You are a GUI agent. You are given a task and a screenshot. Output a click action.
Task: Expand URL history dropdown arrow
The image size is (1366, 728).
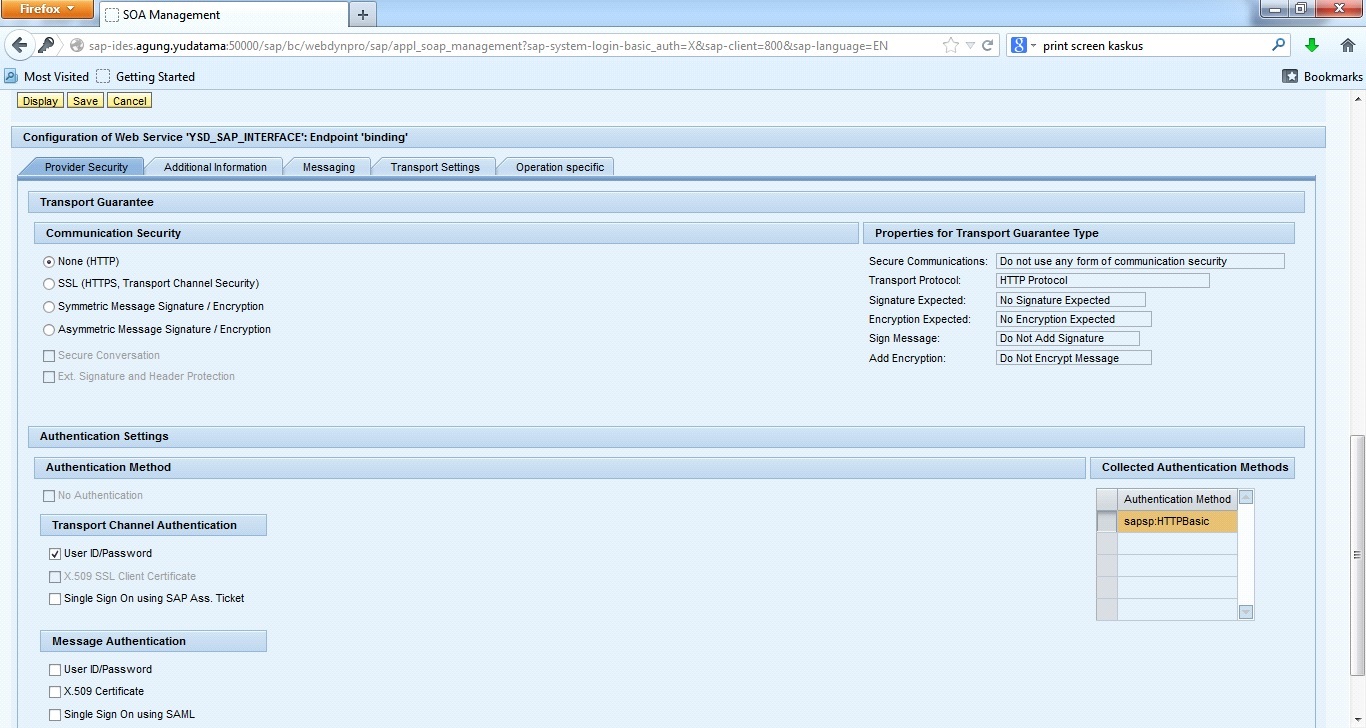coord(970,46)
